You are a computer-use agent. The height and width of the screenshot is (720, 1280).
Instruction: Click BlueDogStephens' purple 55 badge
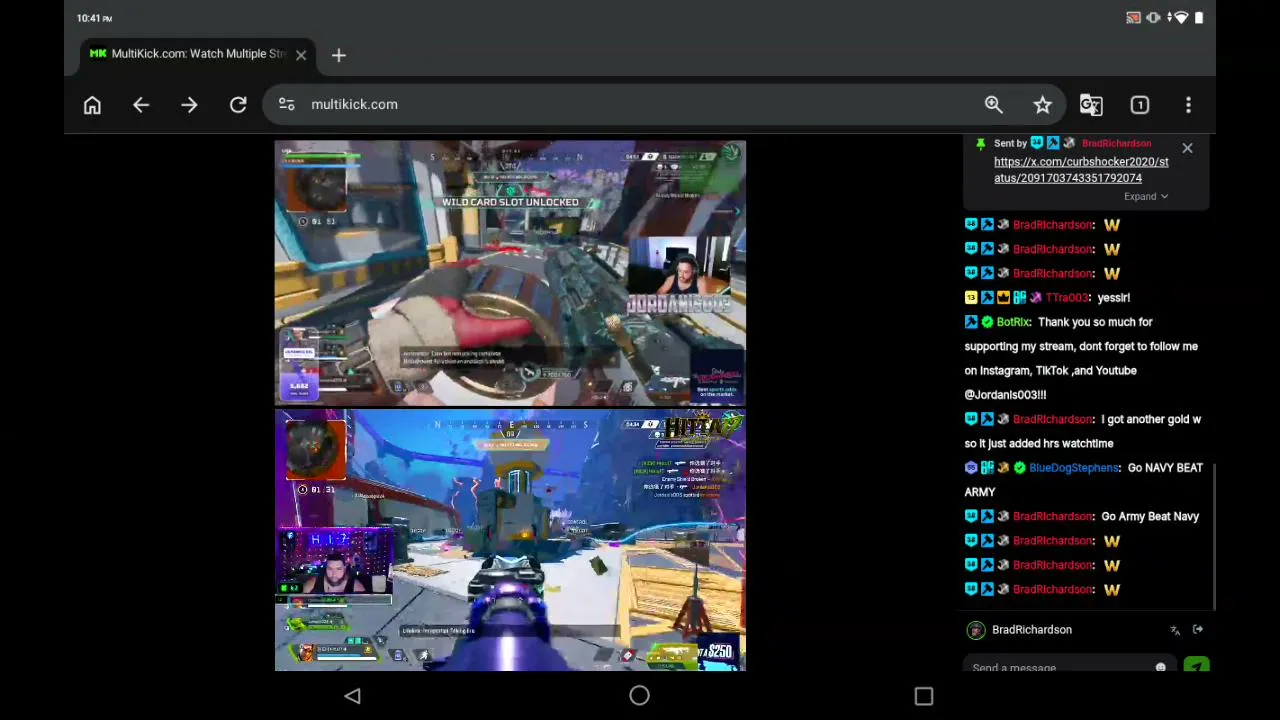[x=971, y=468]
